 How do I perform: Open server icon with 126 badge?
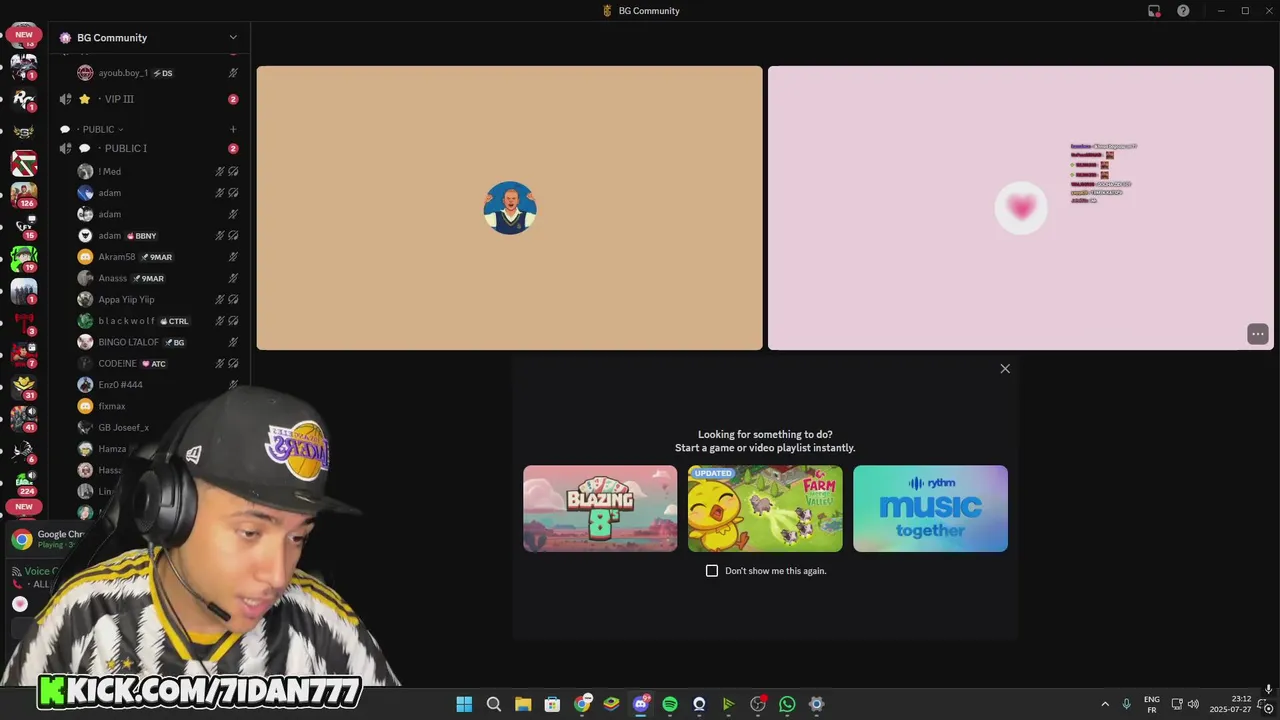tap(24, 194)
